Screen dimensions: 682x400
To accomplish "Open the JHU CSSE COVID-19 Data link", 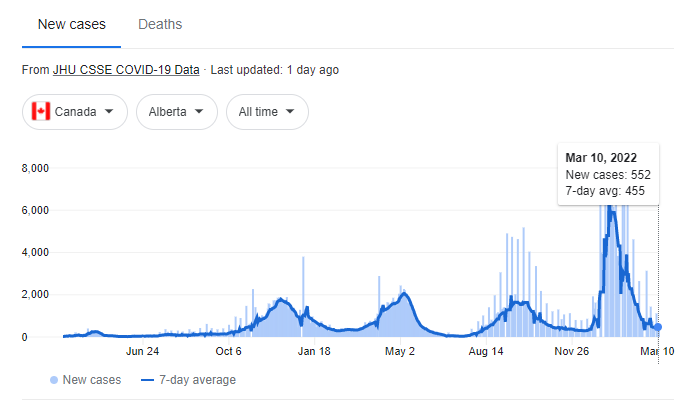I will pos(126,70).
